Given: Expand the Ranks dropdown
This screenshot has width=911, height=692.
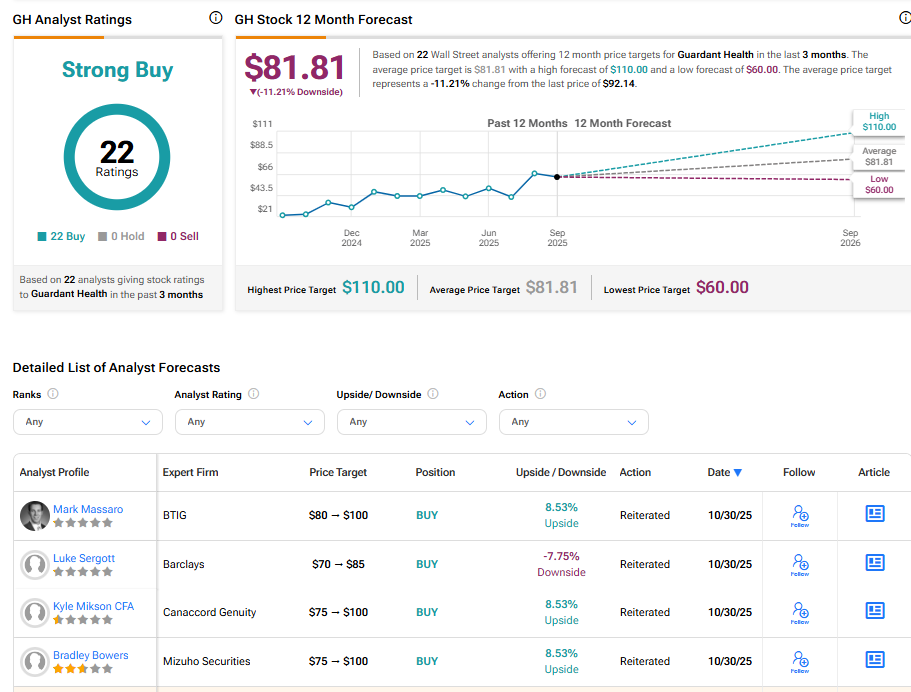Looking at the screenshot, I should 88,422.
